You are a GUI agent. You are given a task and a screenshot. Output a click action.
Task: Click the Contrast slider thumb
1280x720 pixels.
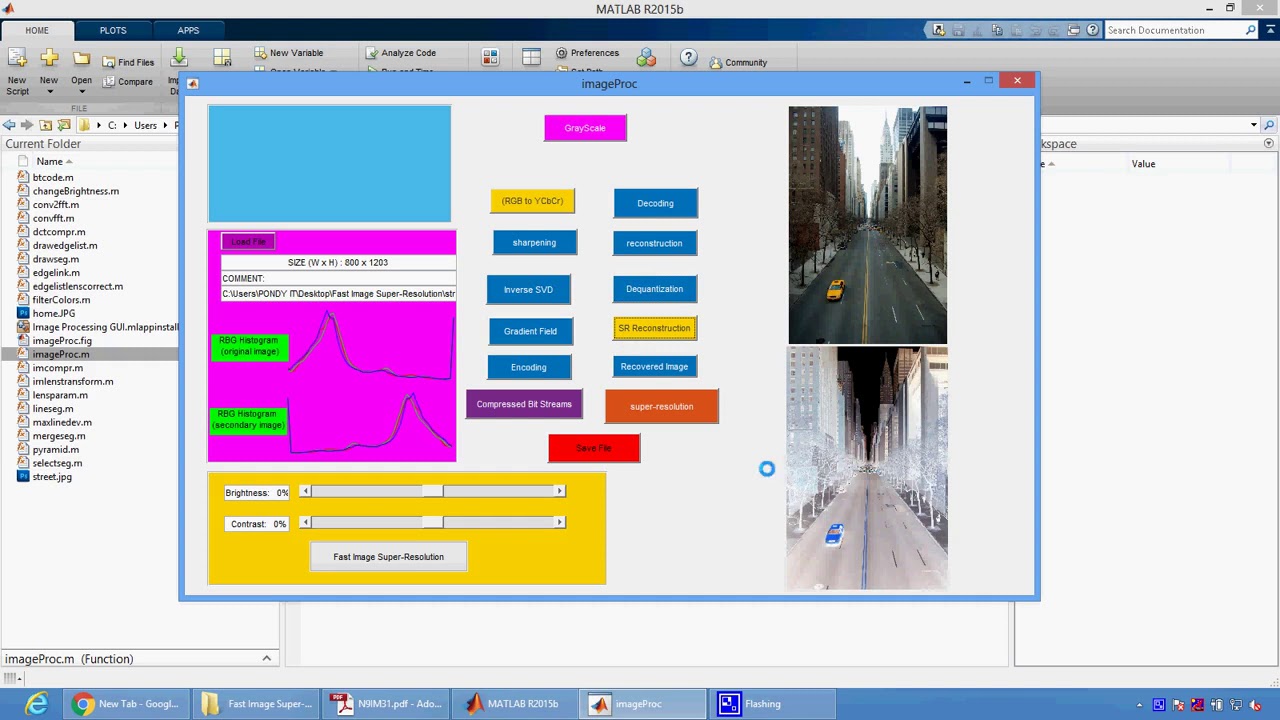[432, 522]
